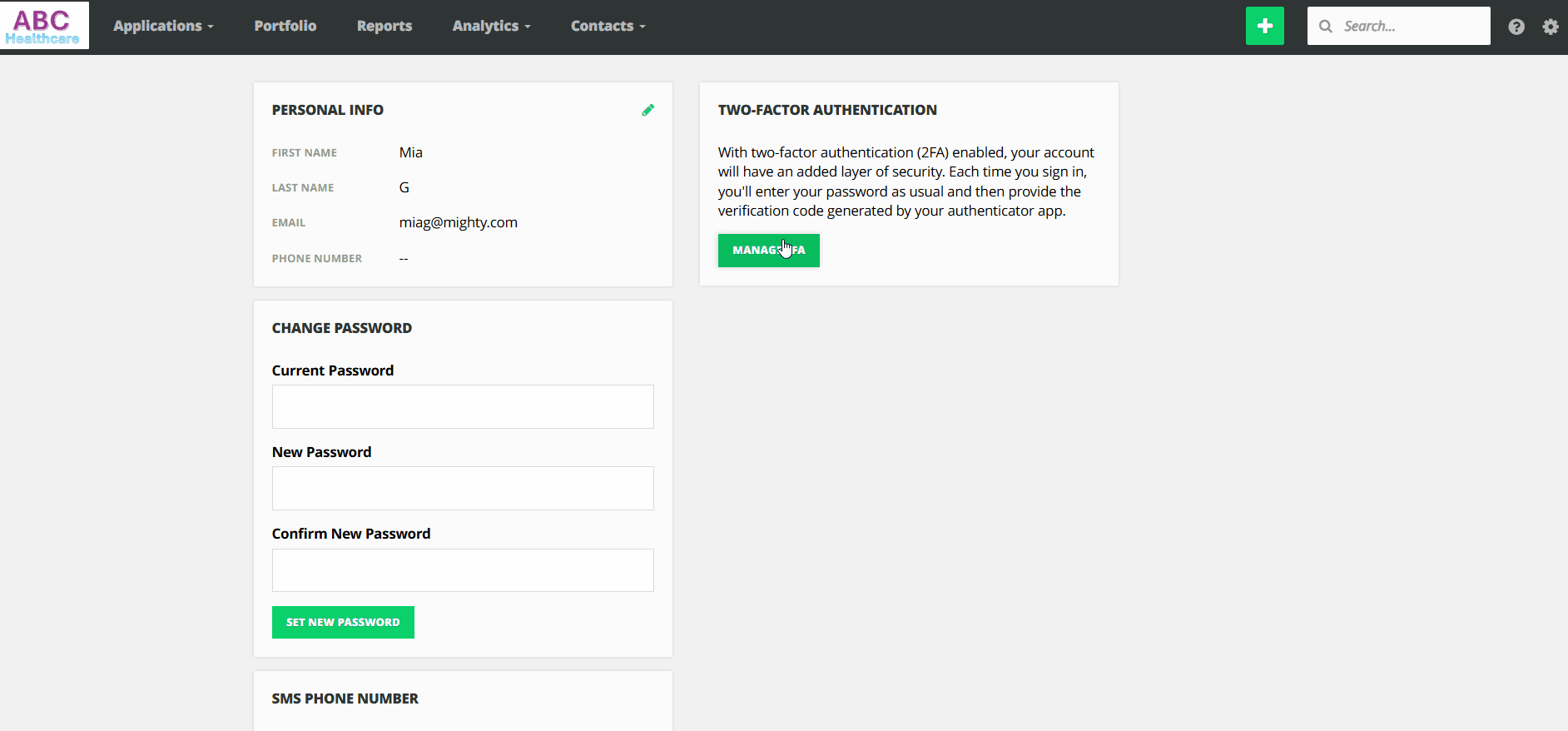Click into the New Password field
This screenshot has height=731, width=1568.
[463, 488]
